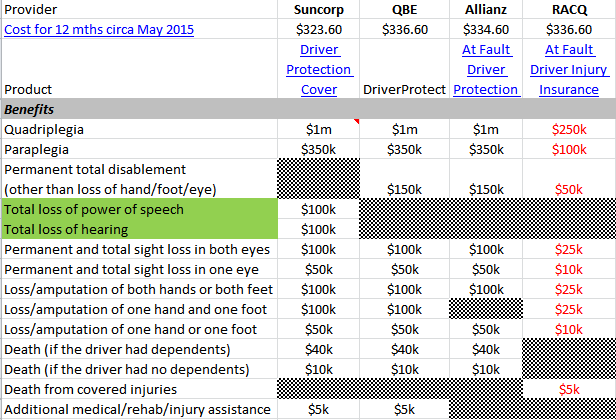Select 'Loss/amputation of both hands or both feet' label

[x=138, y=290]
